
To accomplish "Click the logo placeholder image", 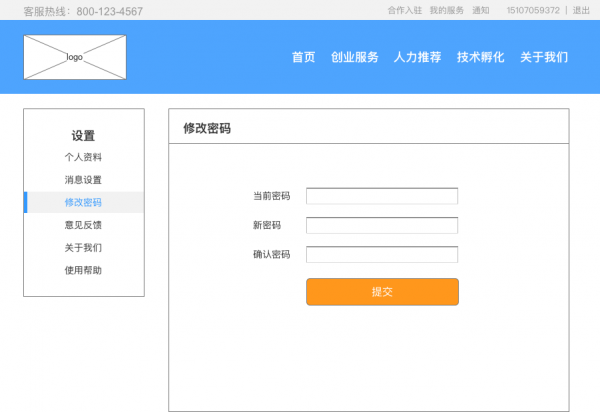I will 75,57.
